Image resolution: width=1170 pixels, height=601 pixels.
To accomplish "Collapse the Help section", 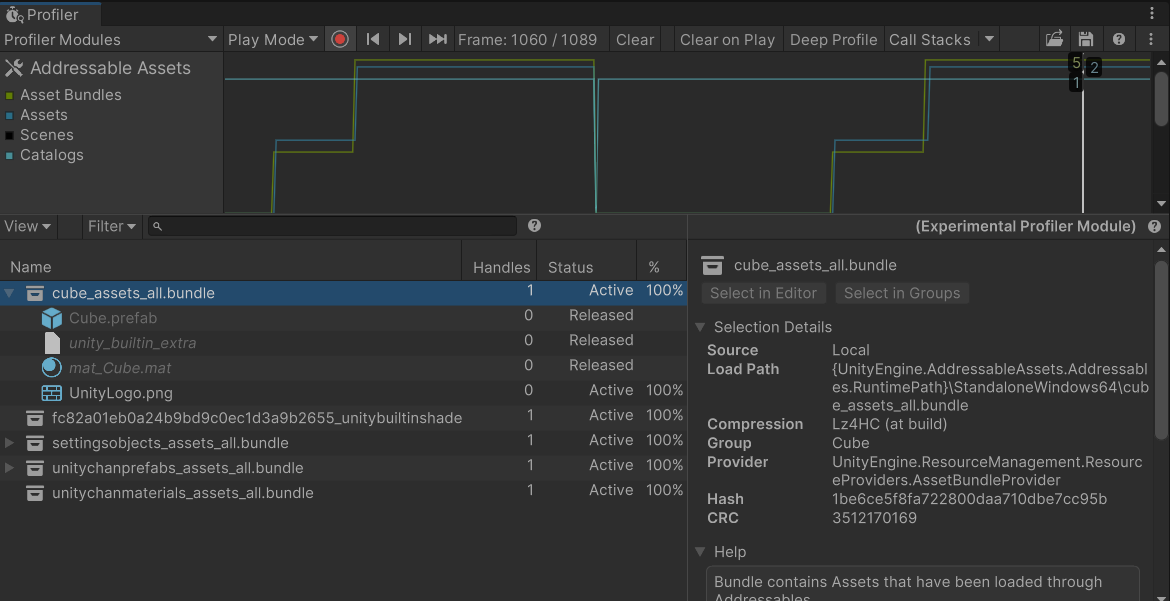I will tap(700, 552).
